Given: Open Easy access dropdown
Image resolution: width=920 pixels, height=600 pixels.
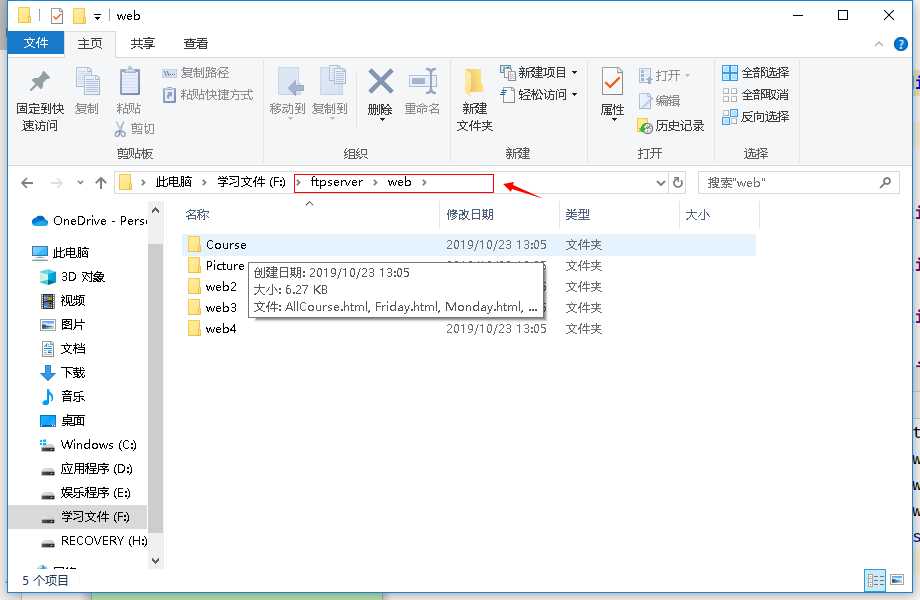Looking at the screenshot, I should click(539, 94).
